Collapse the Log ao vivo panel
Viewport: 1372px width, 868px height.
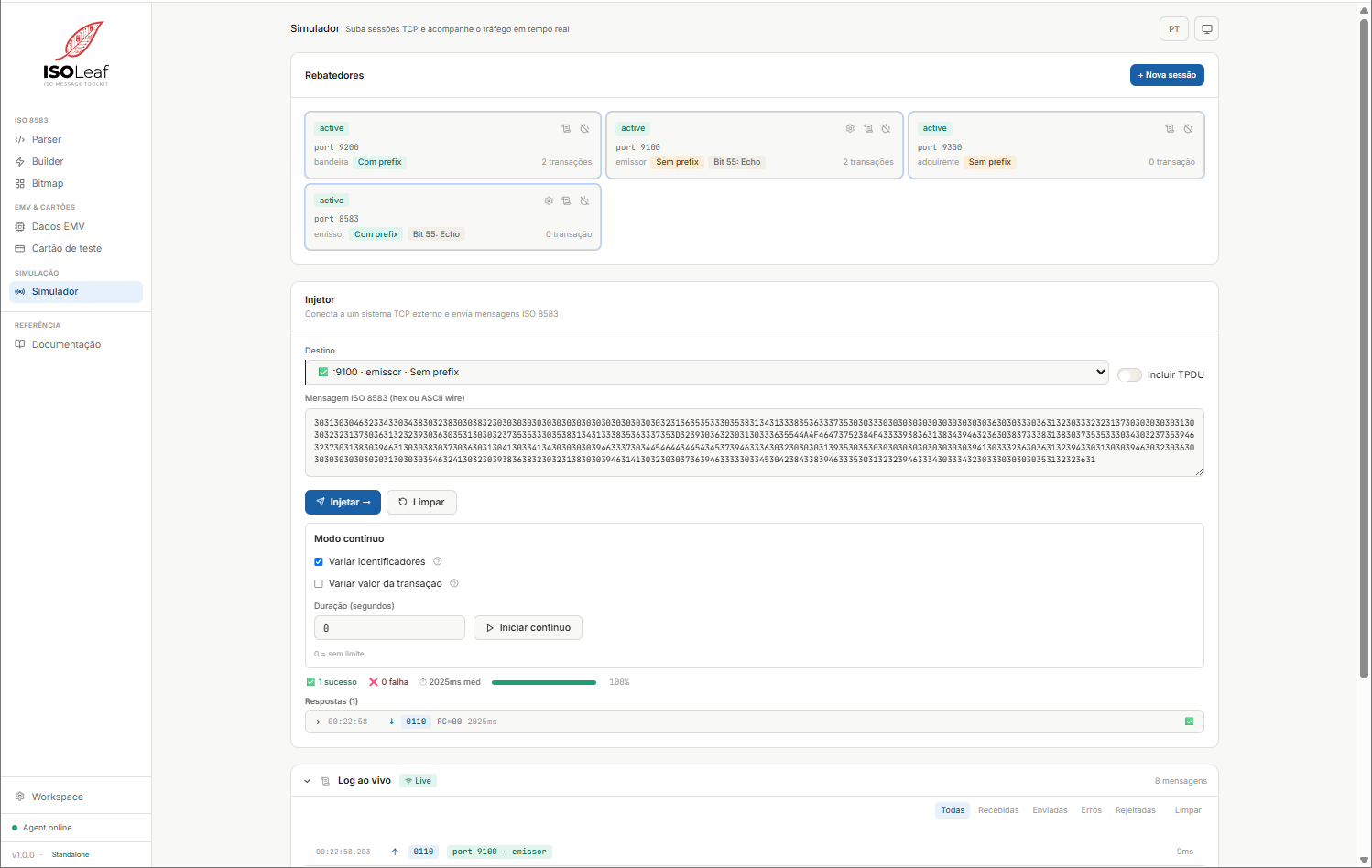pos(307,781)
